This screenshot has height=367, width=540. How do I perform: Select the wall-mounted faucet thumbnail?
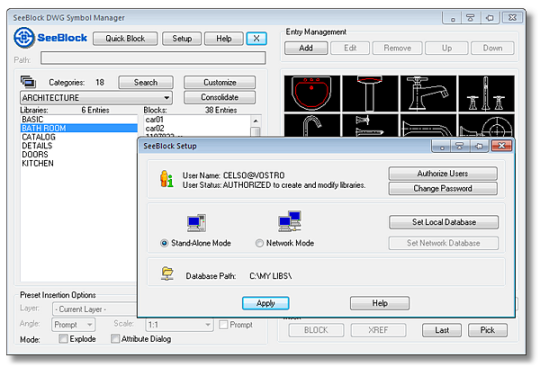tap(370, 126)
